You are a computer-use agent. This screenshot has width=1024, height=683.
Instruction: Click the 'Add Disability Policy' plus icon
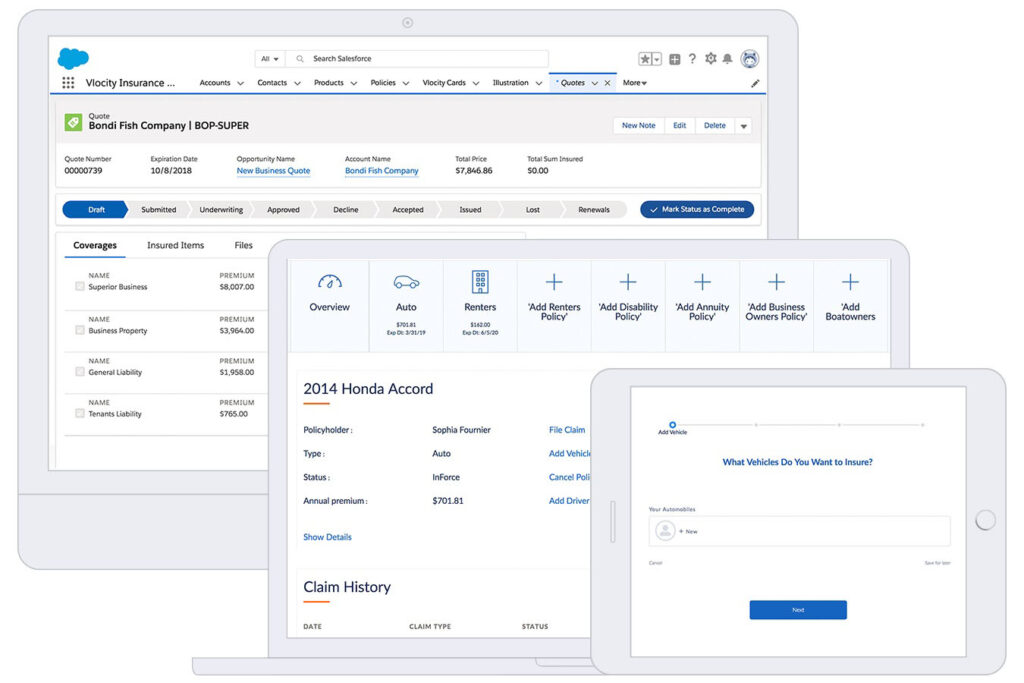(627, 279)
